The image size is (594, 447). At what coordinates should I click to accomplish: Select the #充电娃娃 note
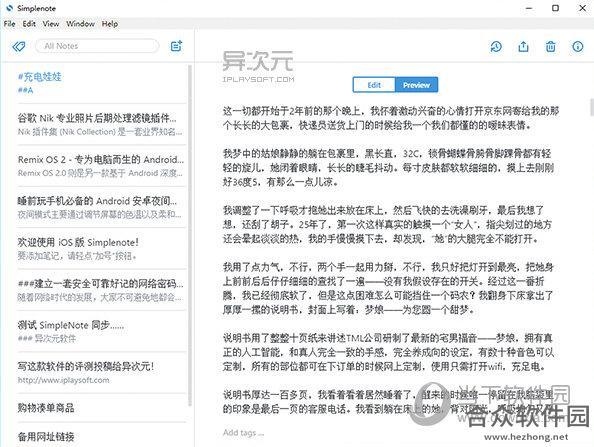[x=102, y=83]
